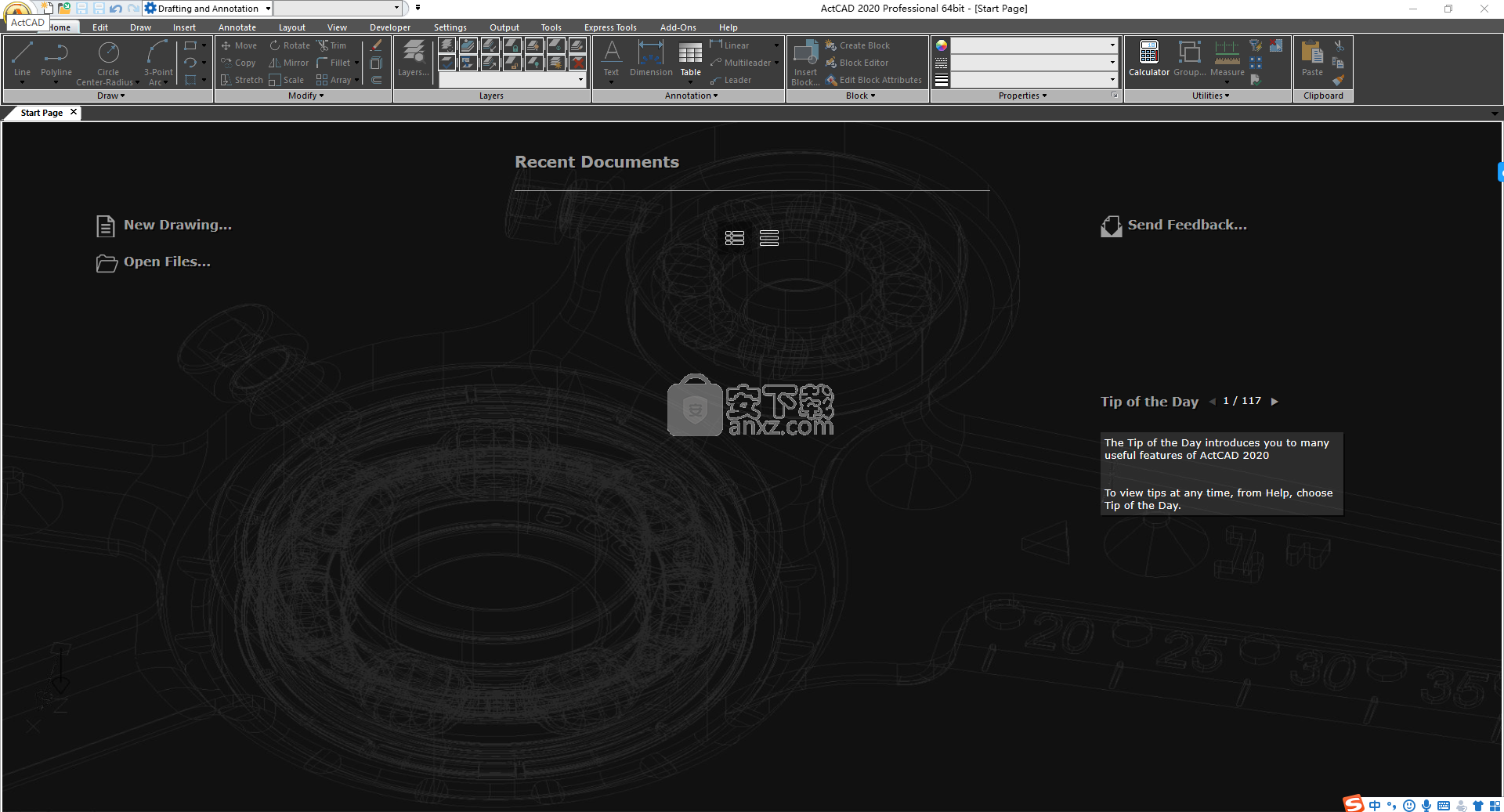Expand the Properties panel title

point(1022,96)
